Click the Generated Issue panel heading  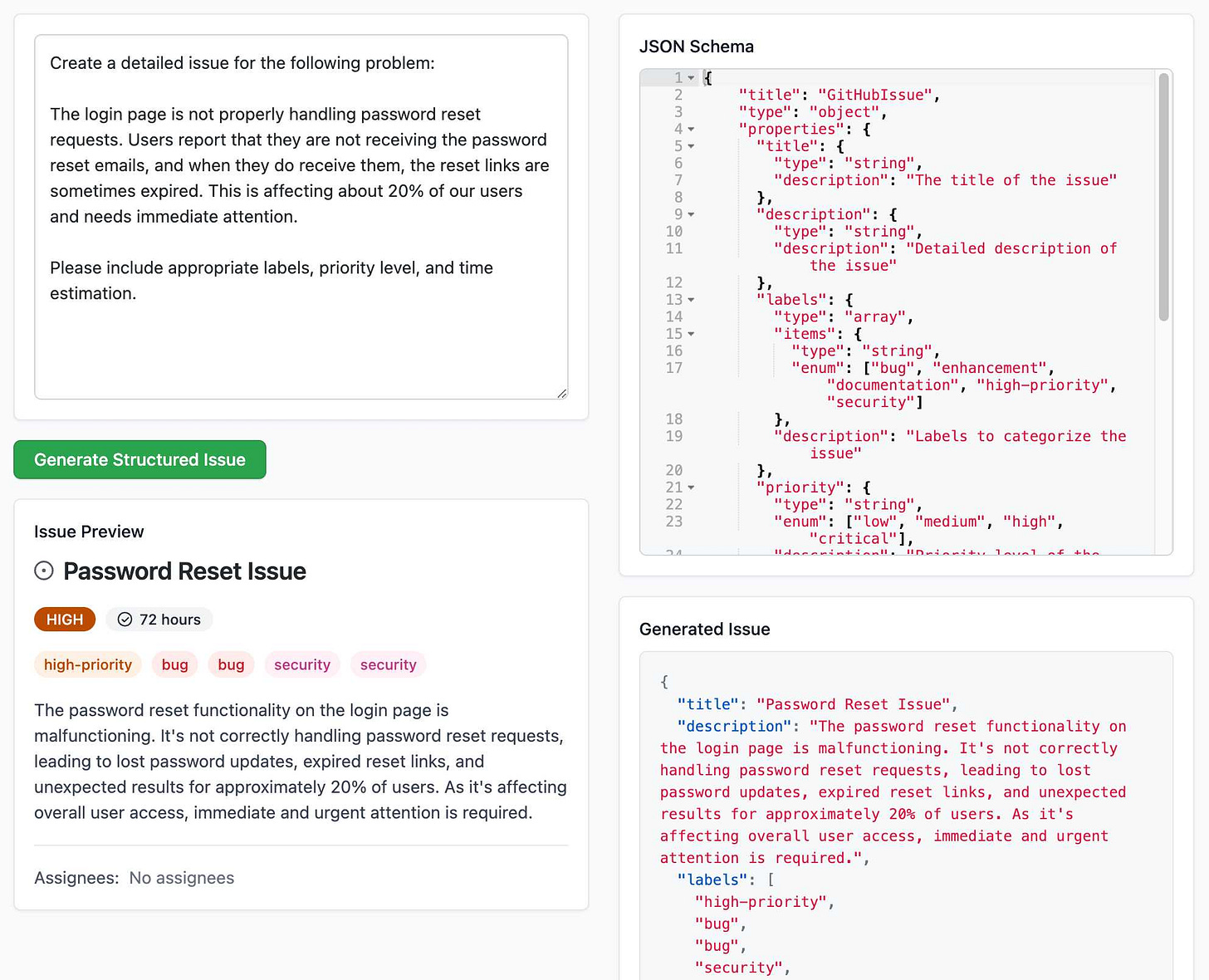point(704,629)
